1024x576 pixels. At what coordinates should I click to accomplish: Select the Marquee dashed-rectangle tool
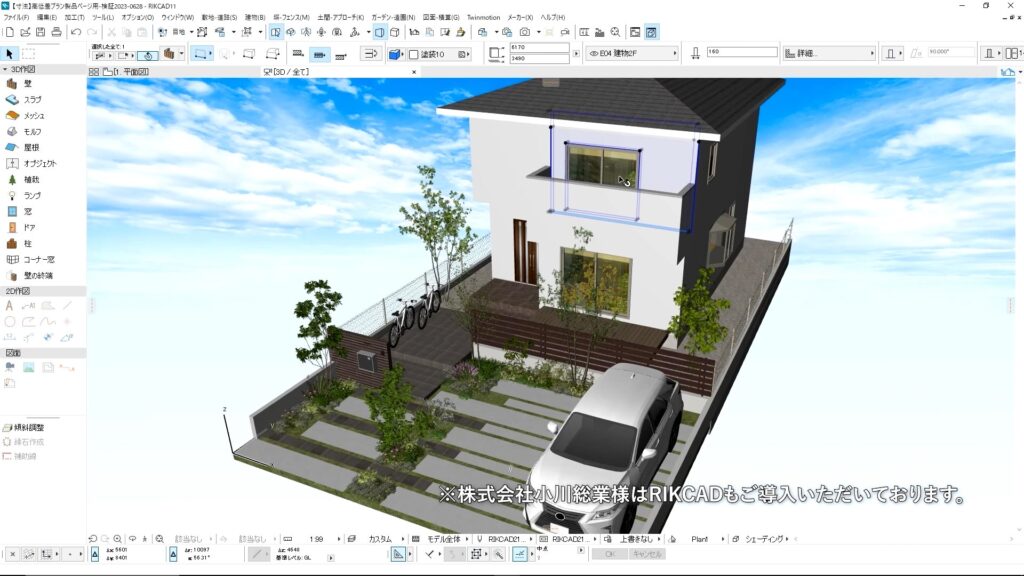coord(28,54)
